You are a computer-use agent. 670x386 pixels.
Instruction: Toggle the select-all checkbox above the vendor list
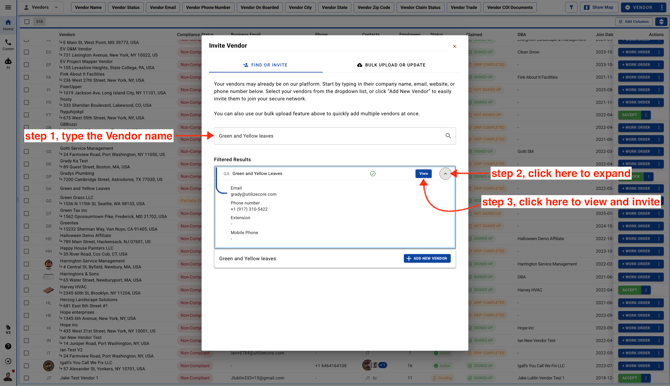pos(27,21)
